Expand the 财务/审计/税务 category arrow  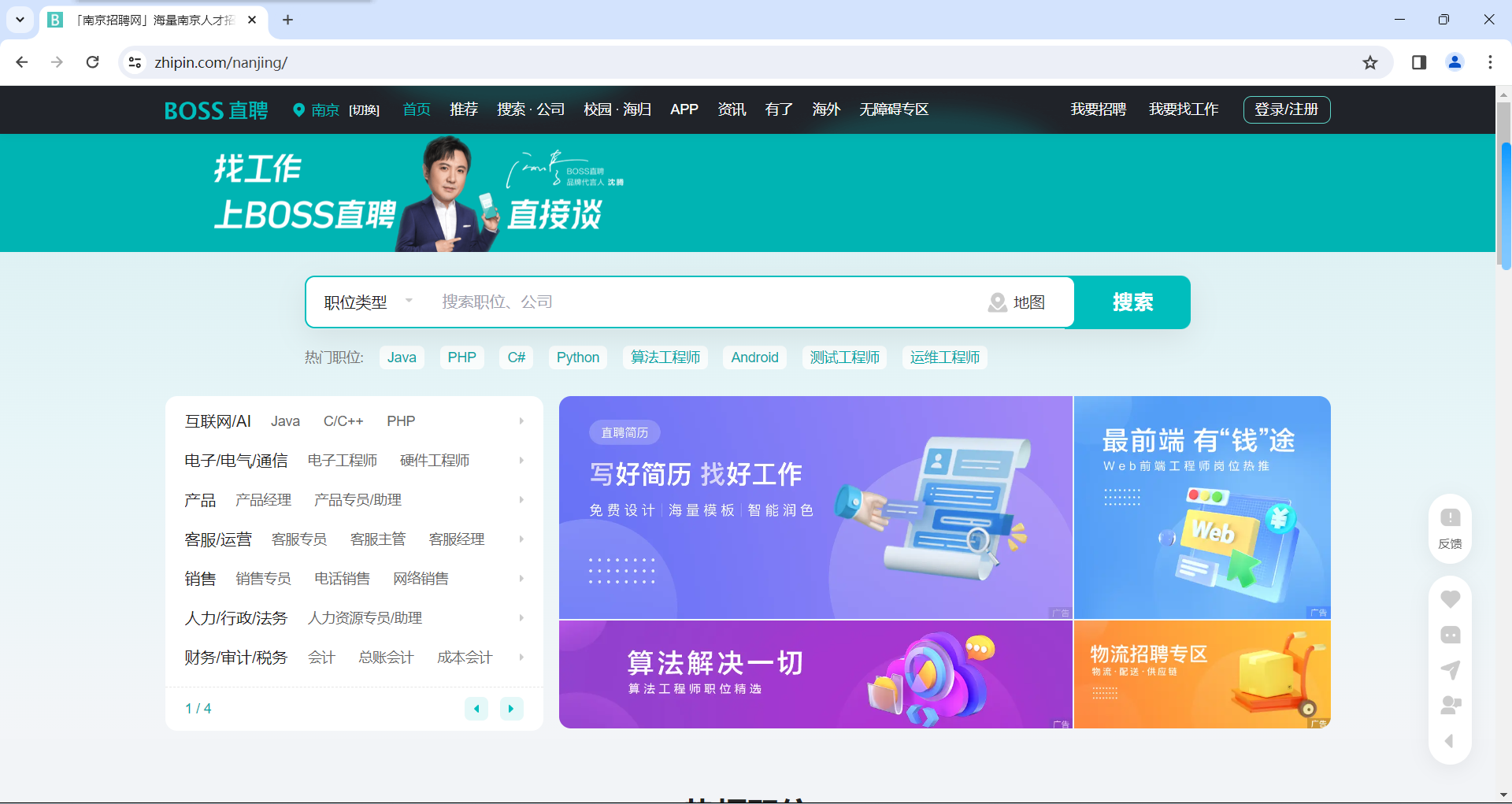[521, 658]
